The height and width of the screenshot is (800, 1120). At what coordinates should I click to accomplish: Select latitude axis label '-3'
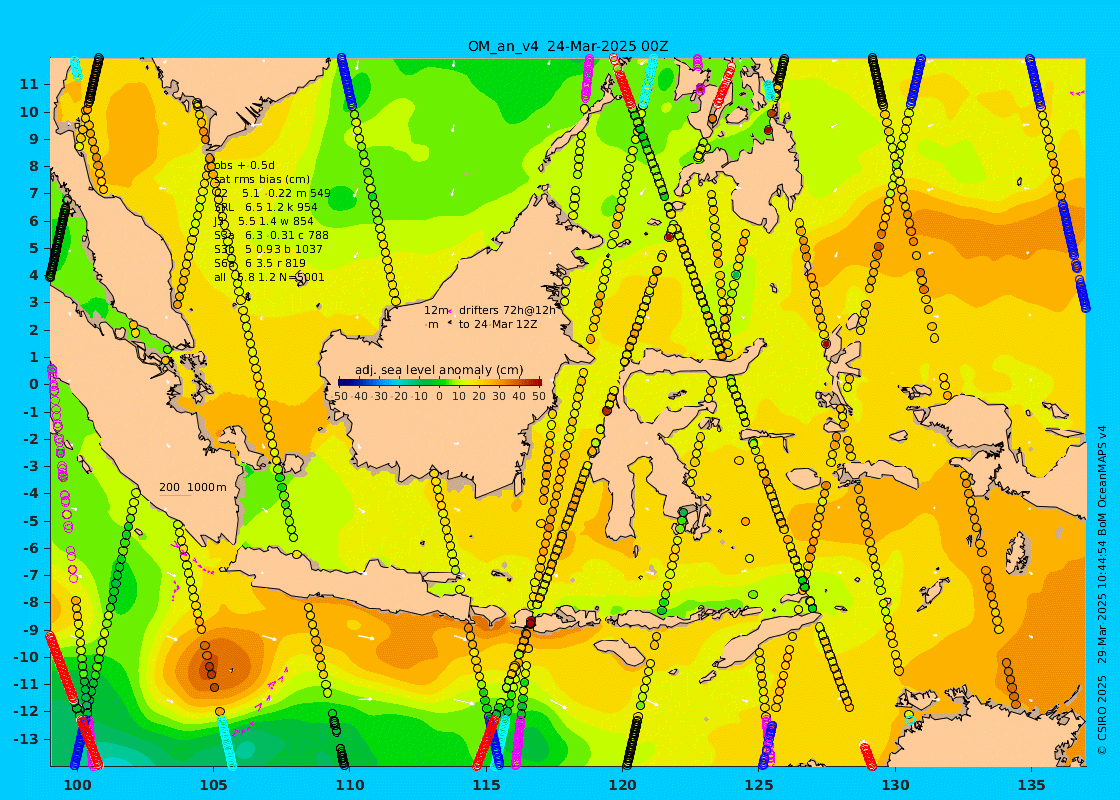pos(30,466)
